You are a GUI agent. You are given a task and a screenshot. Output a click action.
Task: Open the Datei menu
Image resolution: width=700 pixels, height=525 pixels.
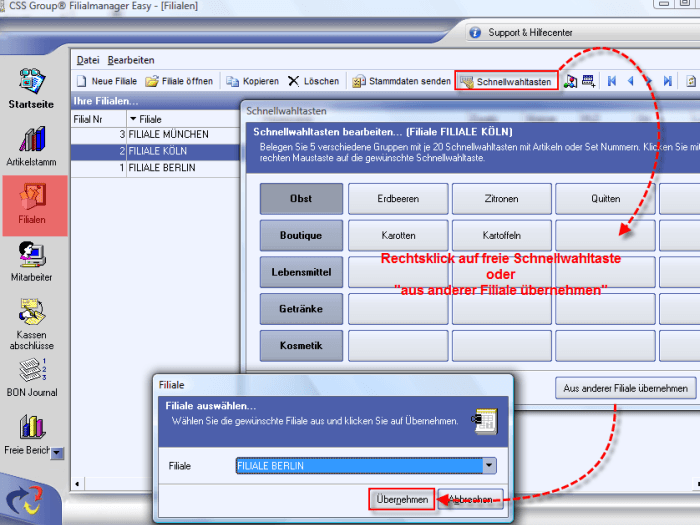[88, 60]
